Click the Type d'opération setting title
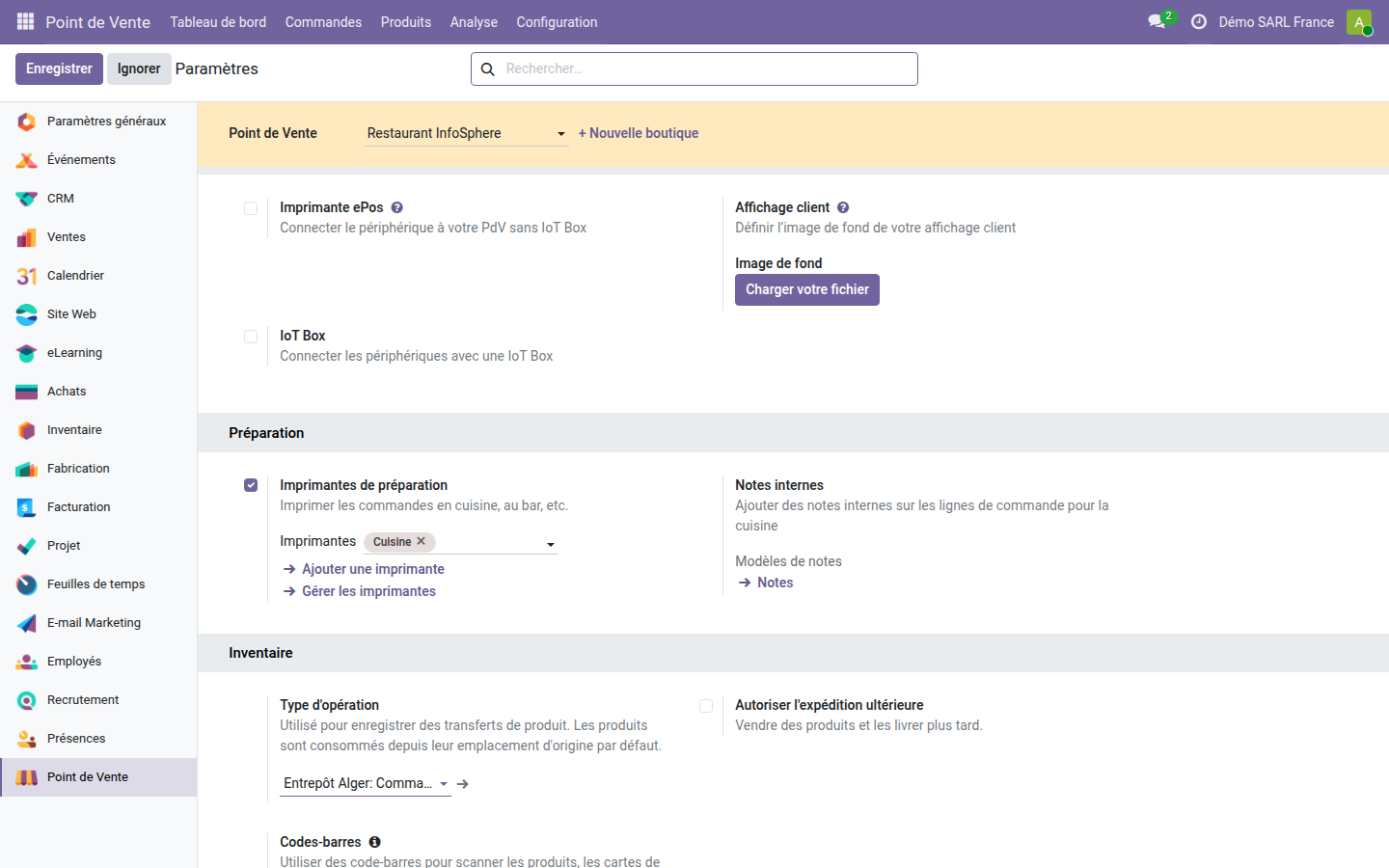 (329, 705)
